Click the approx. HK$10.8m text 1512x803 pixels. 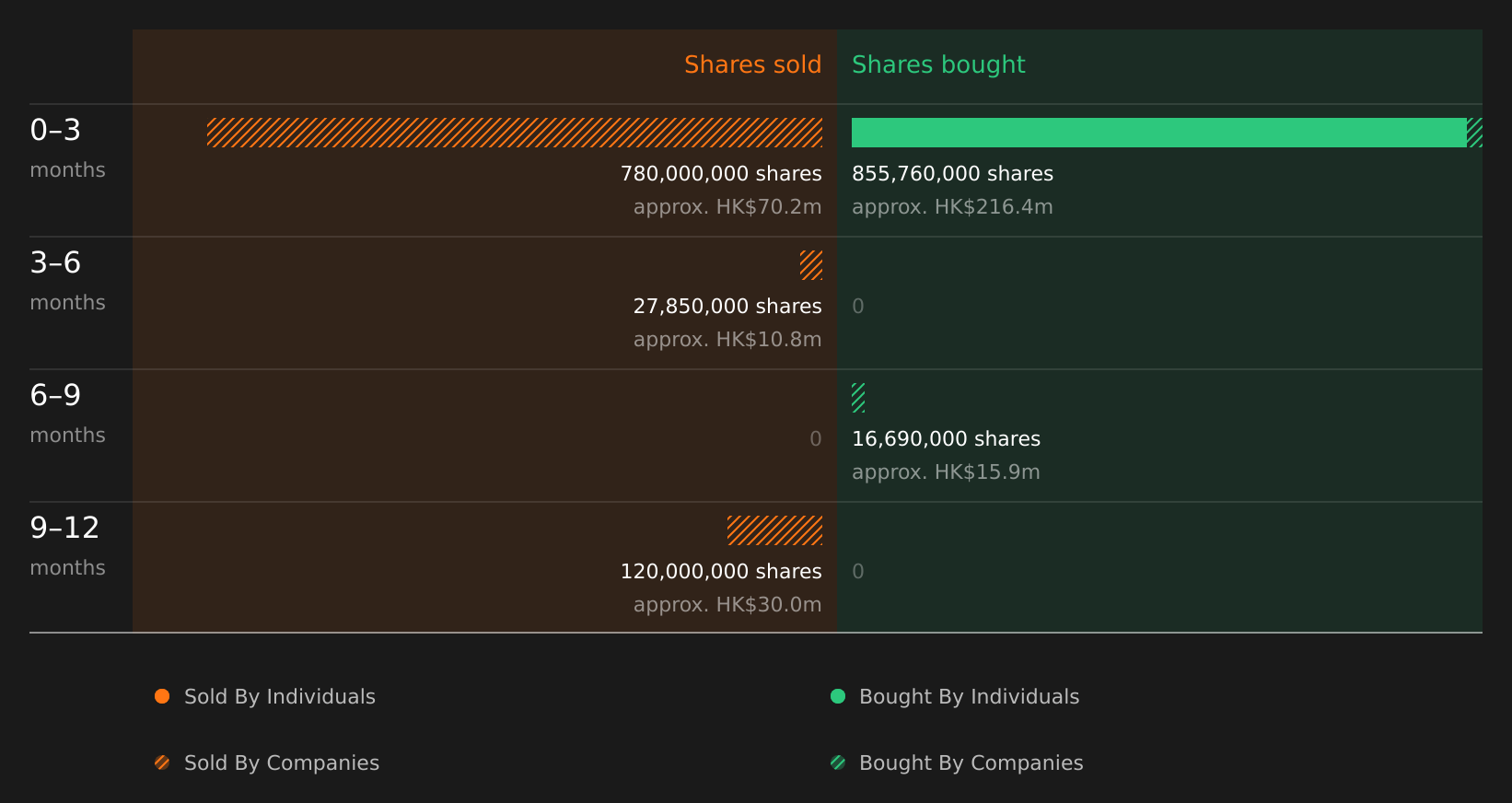[x=727, y=340]
